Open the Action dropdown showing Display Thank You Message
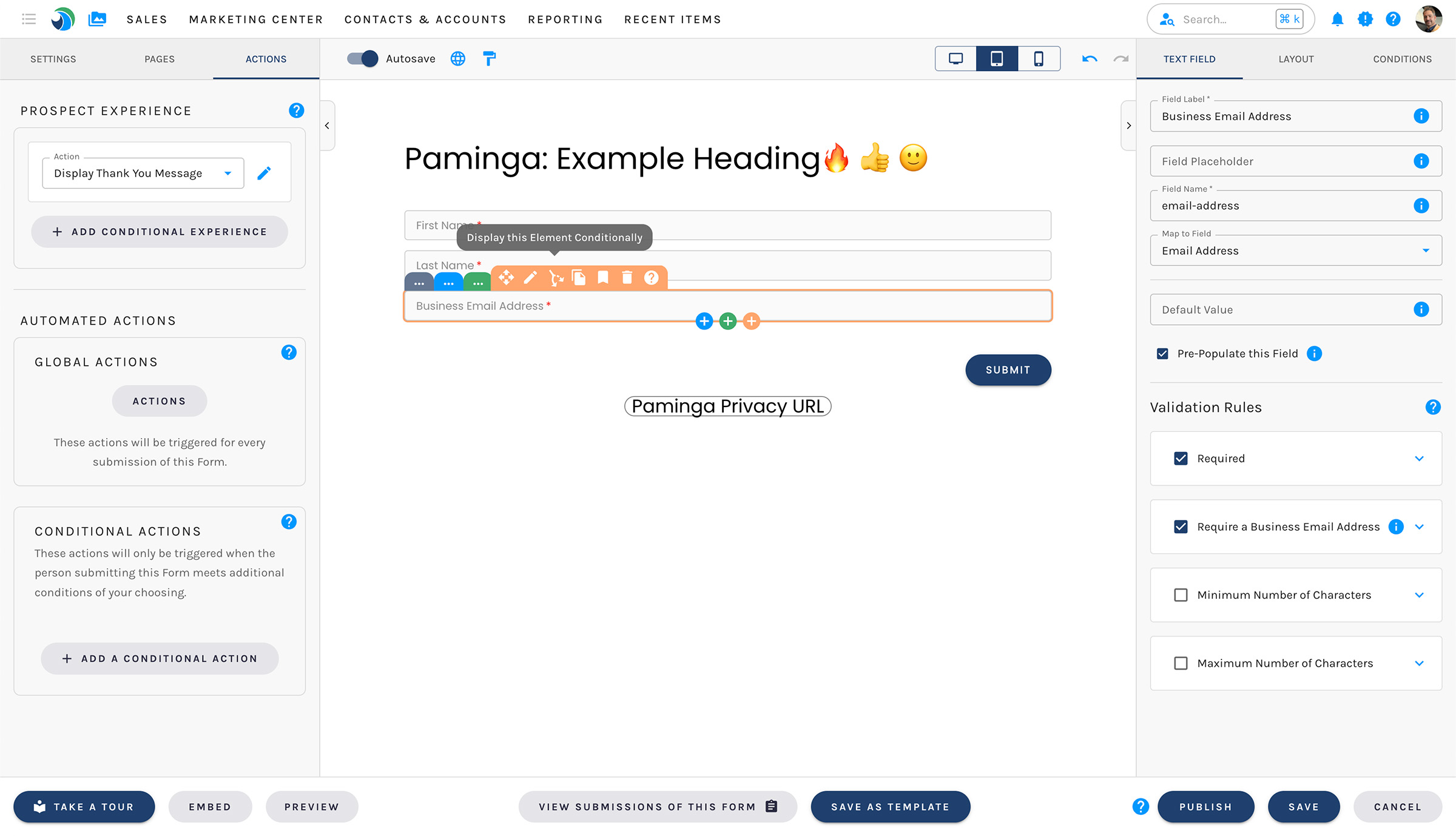This screenshot has height=836, width=1456. pyautogui.click(x=143, y=174)
